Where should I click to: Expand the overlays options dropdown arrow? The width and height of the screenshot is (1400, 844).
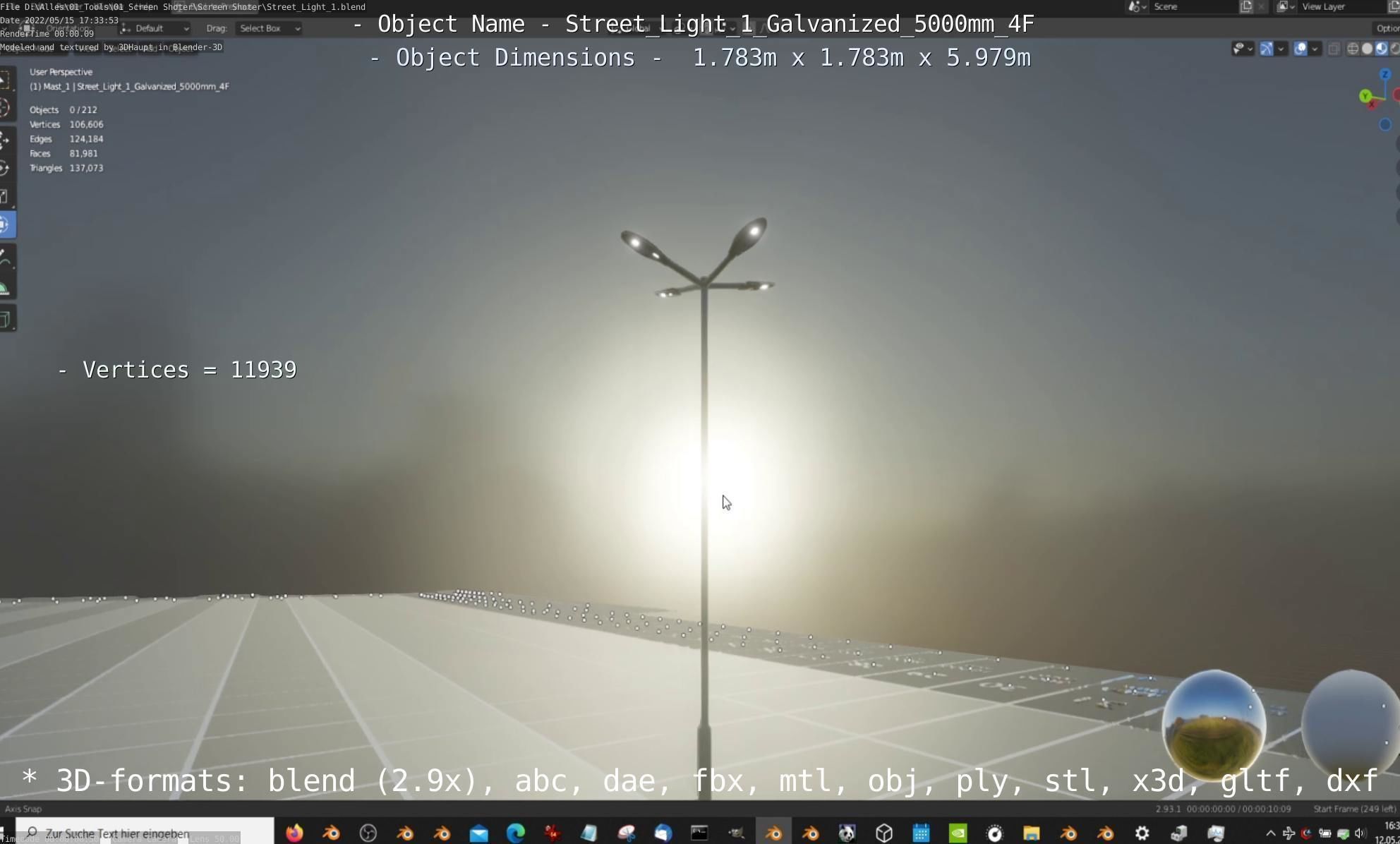[1315, 49]
